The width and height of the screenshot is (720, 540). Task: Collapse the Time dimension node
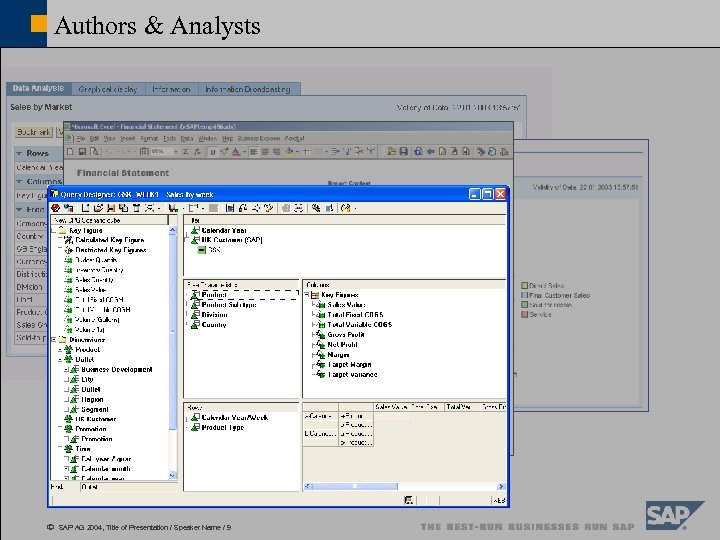pos(60,449)
